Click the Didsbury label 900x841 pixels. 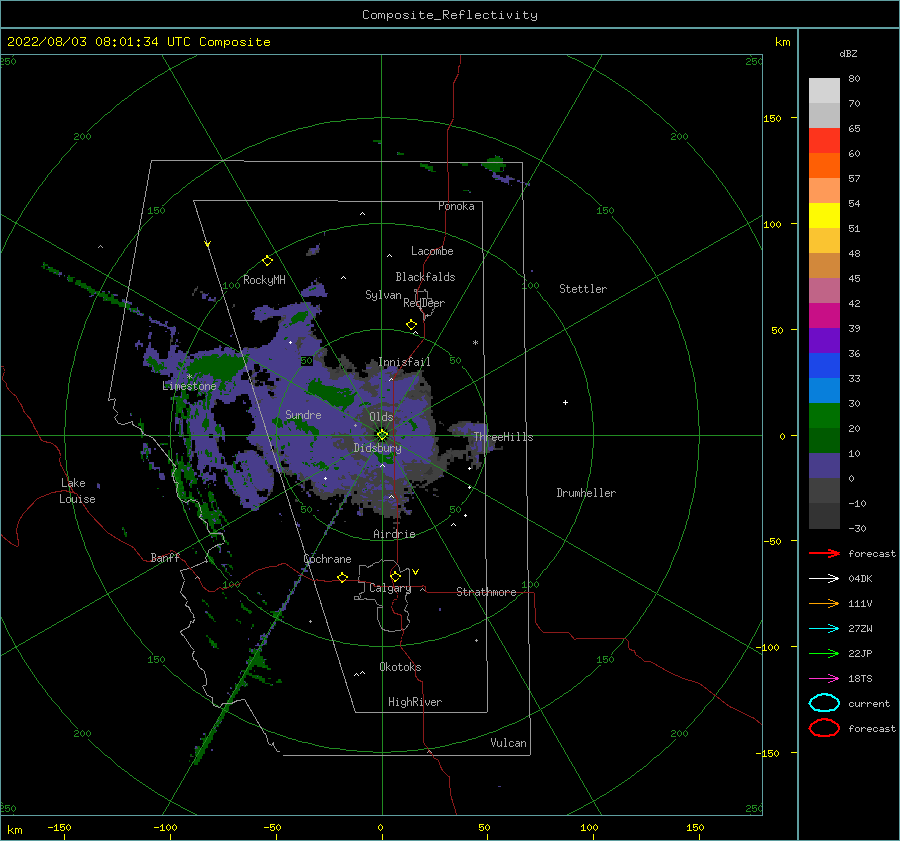point(377,448)
